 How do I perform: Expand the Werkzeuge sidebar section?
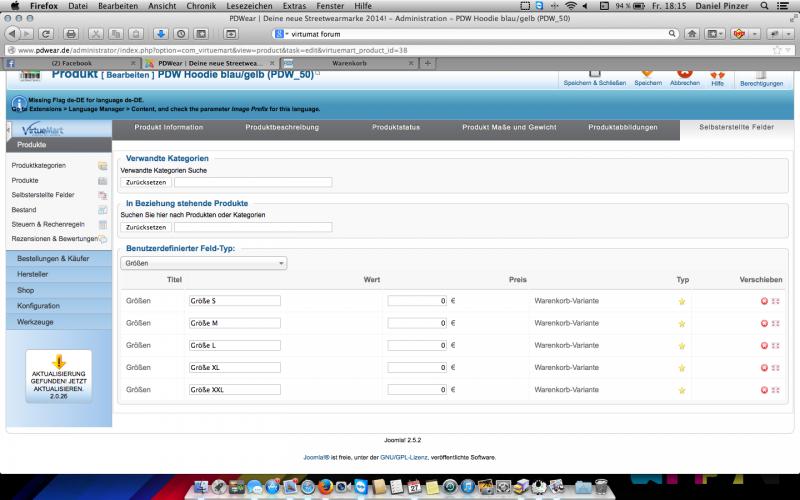[35, 321]
